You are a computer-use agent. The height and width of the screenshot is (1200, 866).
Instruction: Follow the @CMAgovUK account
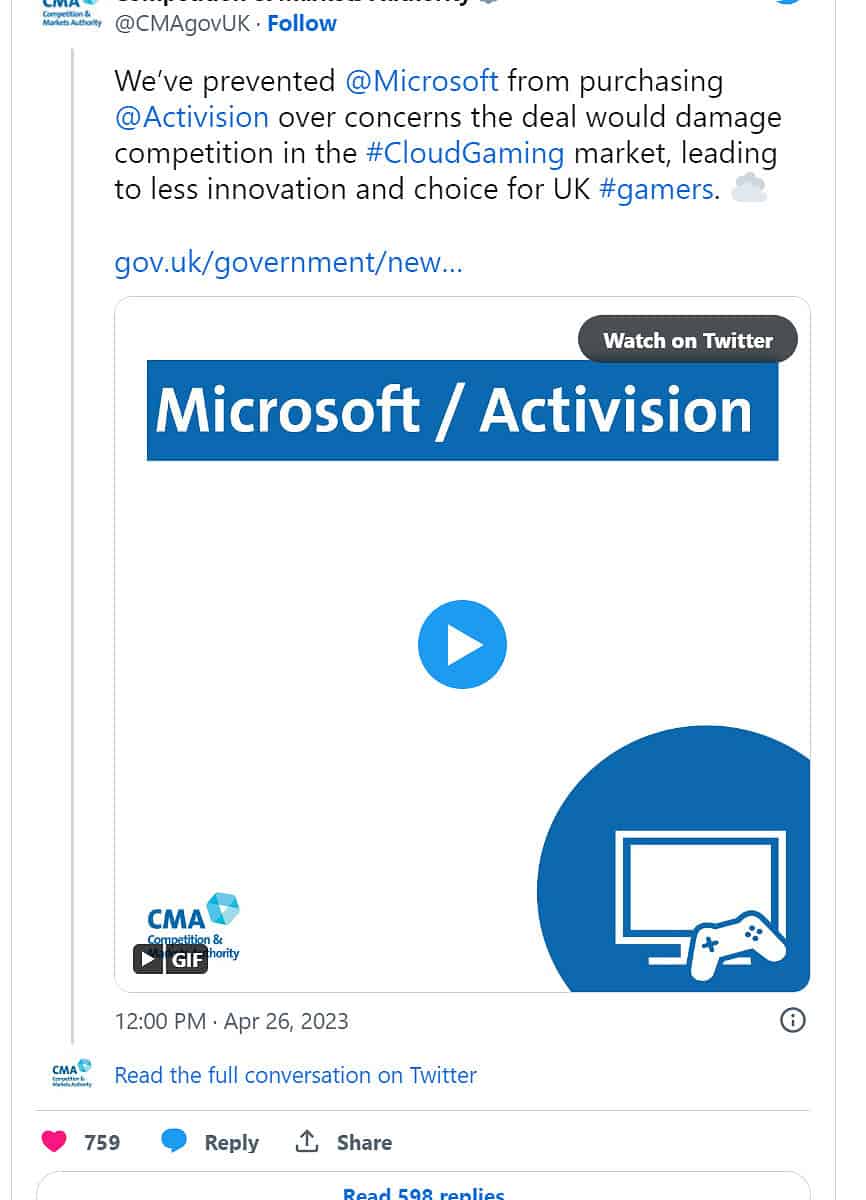tap(302, 23)
